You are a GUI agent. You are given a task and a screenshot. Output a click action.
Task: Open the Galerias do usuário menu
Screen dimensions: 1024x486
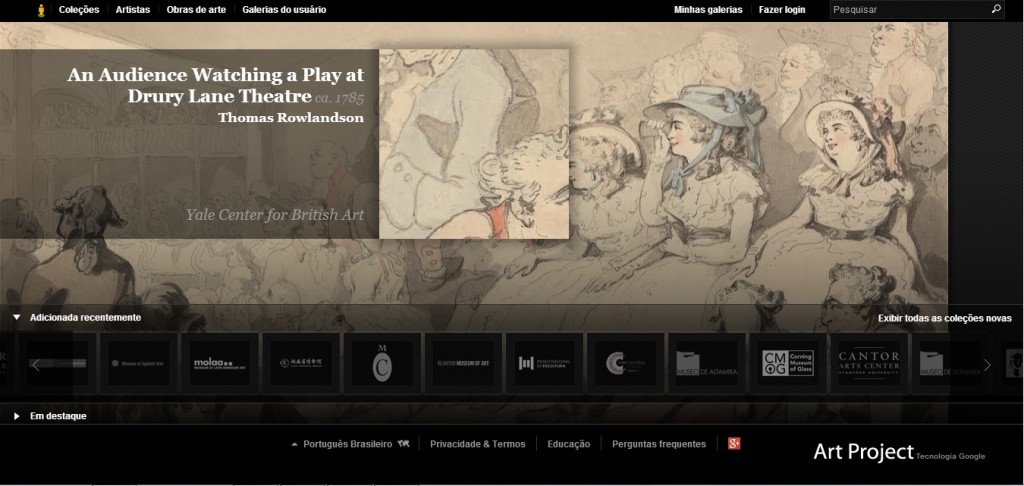(284, 10)
